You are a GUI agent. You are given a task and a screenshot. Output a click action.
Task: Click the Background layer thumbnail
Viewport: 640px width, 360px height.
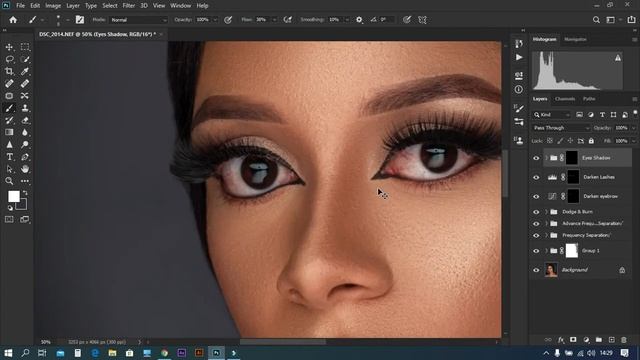click(x=551, y=270)
